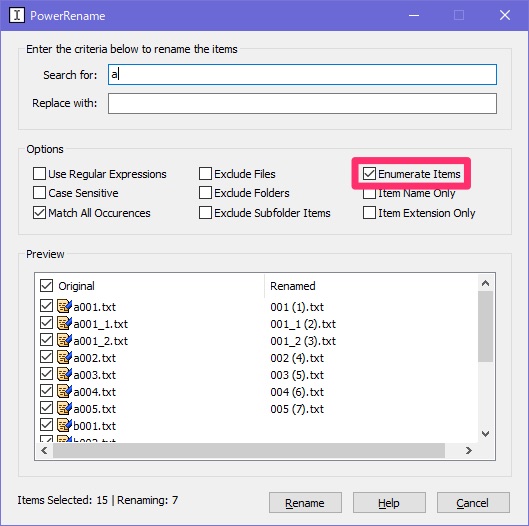The image size is (529, 526).
Task: Select the a005.txt file name
Action: coord(94,409)
